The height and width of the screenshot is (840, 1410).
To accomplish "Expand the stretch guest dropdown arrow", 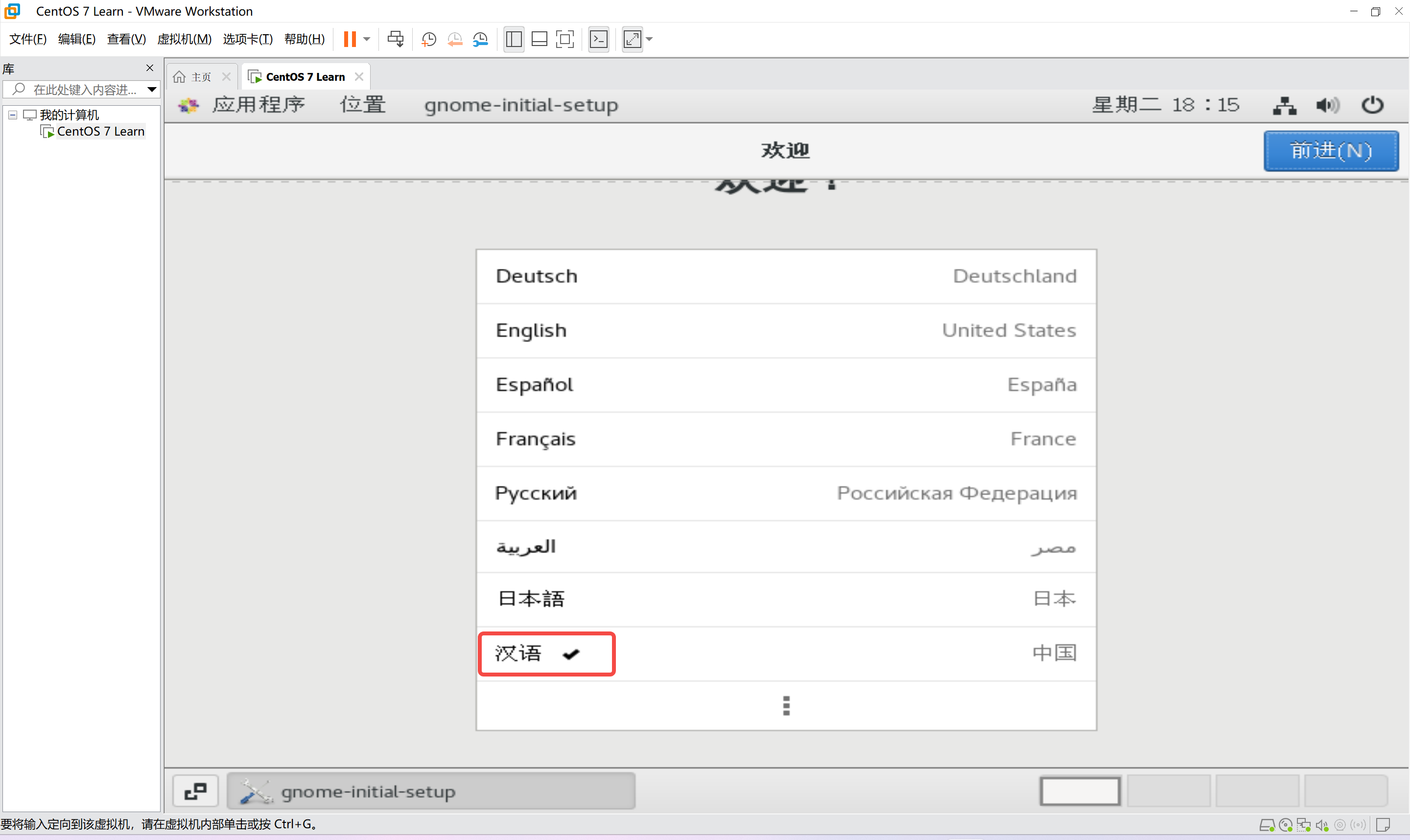I will 649,39.
